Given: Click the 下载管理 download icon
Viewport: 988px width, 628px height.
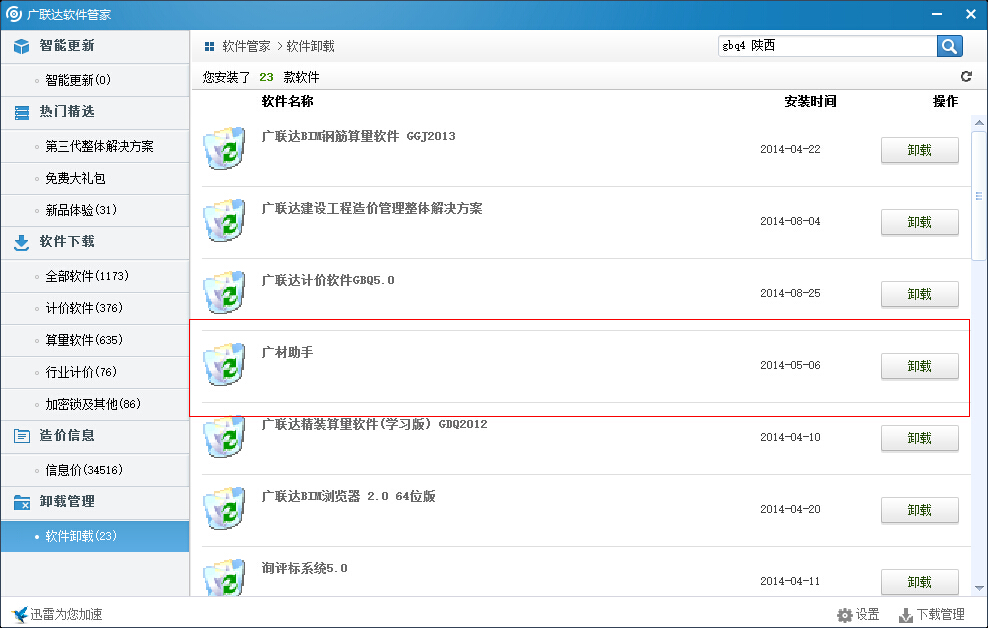Looking at the screenshot, I should click(x=905, y=615).
